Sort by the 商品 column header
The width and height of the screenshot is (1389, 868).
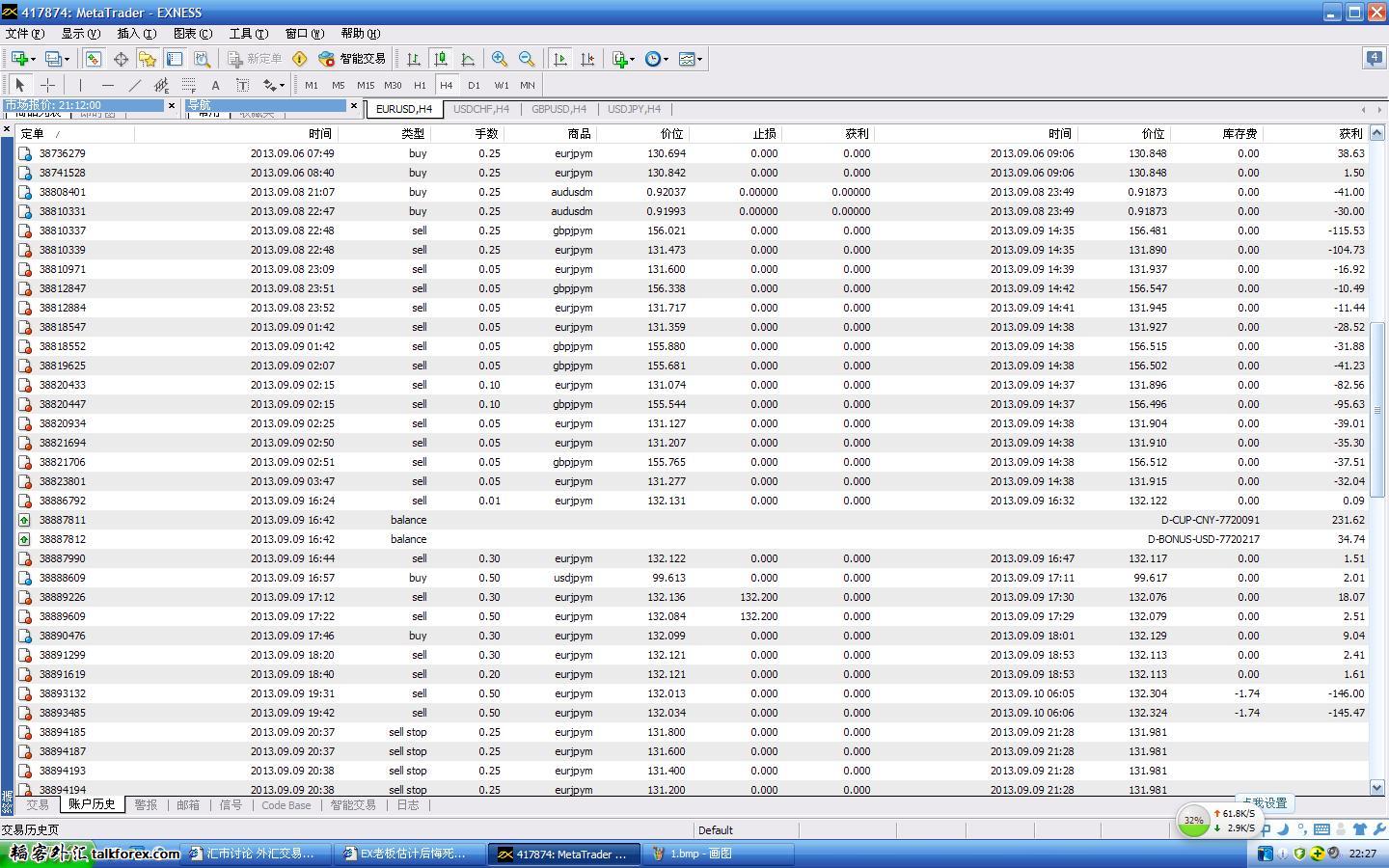coord(550,133)
